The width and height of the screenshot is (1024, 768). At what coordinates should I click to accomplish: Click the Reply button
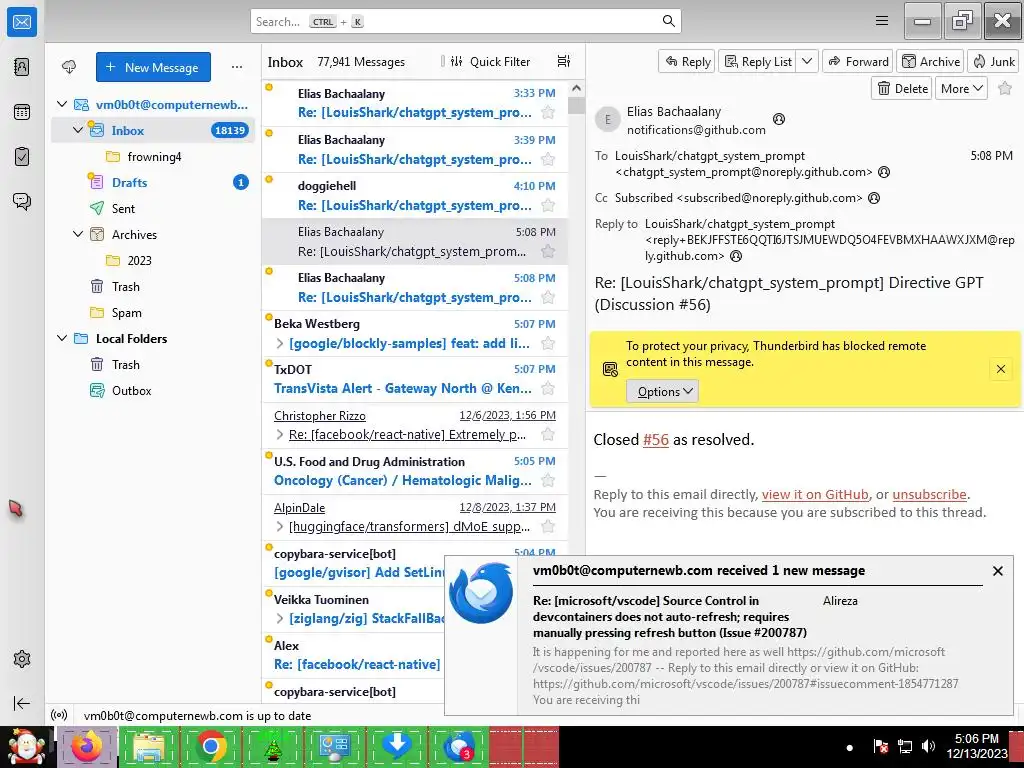pyautogui.click(x=687, y=61)
